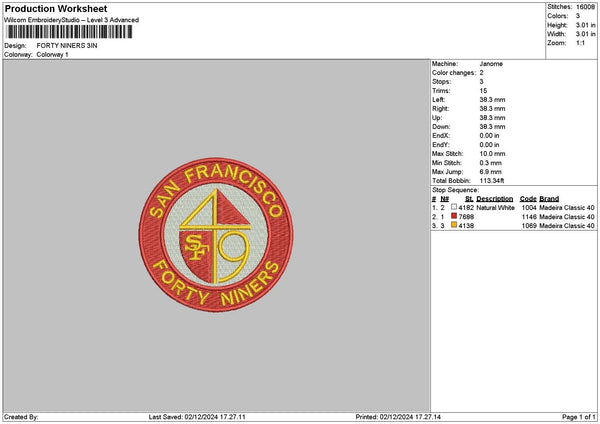Screen dimensions: 600x424
Task: Click the Height value 3.01 in
Action: click(x=585, y=25)
